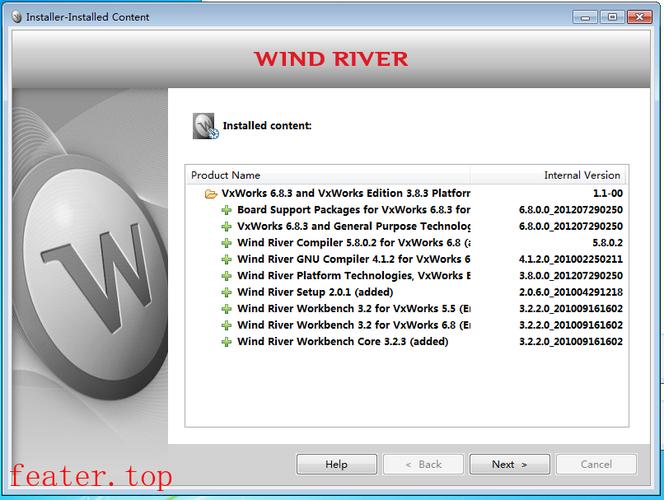Click the plus icon beside Wind River Setup 2.0.1
Screen dimensions: 664x500
227,292
